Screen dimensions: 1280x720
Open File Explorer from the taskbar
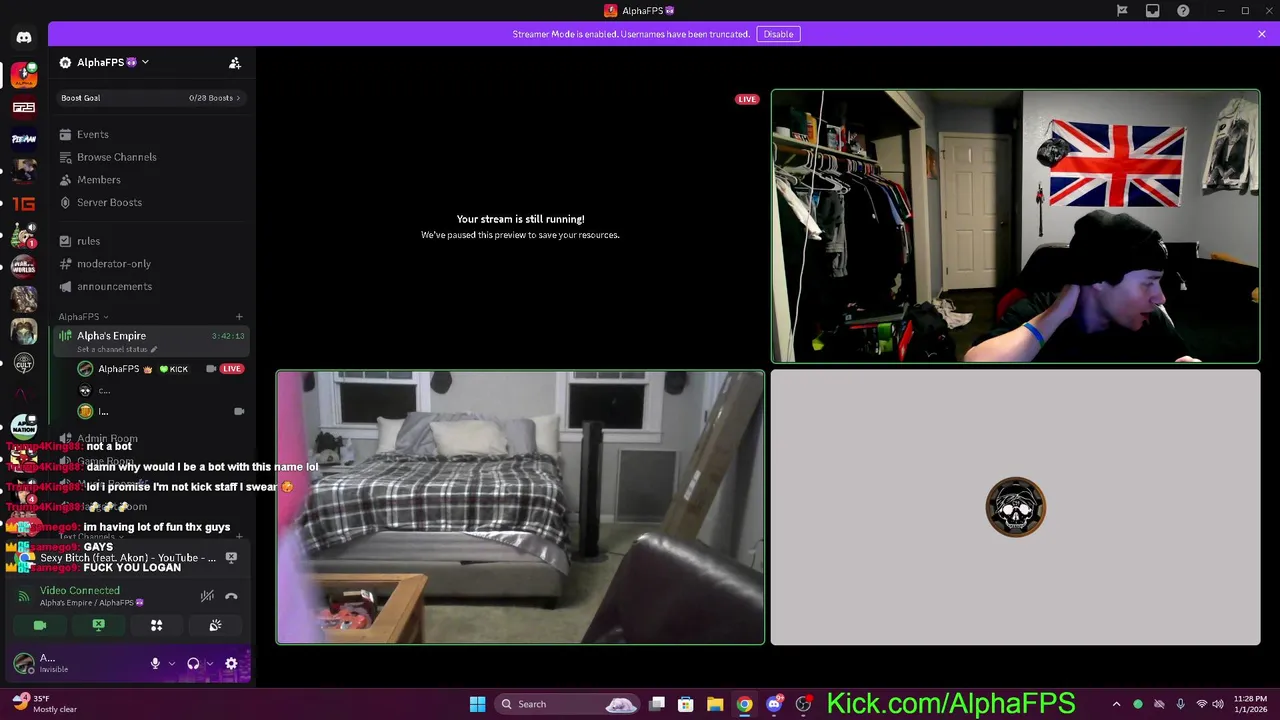[x=715, y=704]
